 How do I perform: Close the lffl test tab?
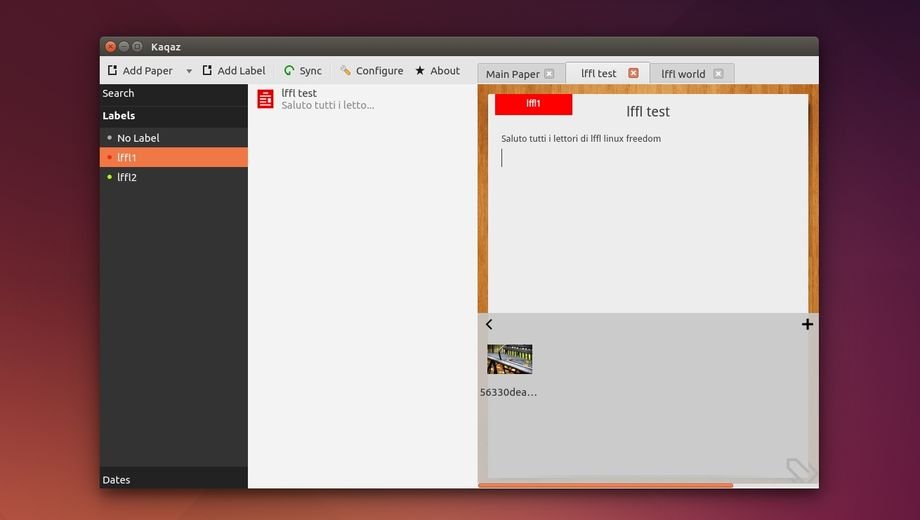point(633,73)
